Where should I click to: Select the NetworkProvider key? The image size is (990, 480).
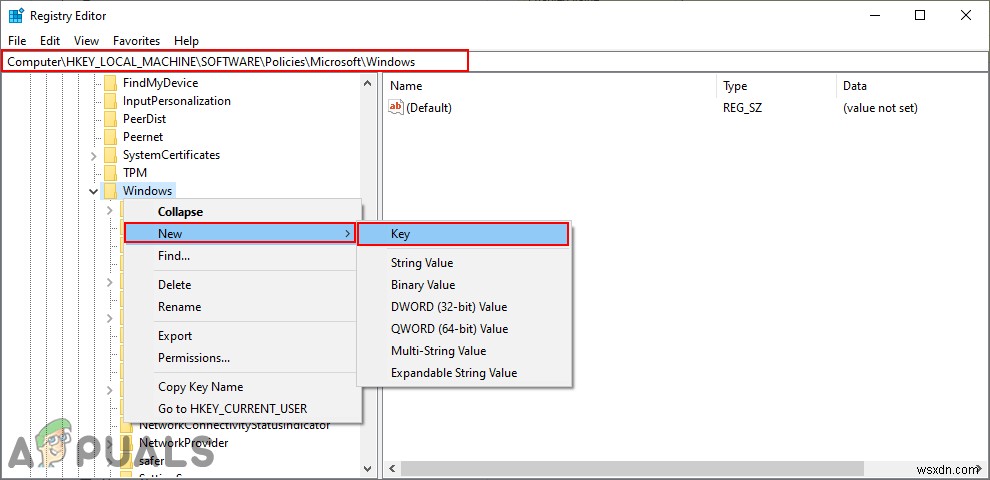point(184,443)
